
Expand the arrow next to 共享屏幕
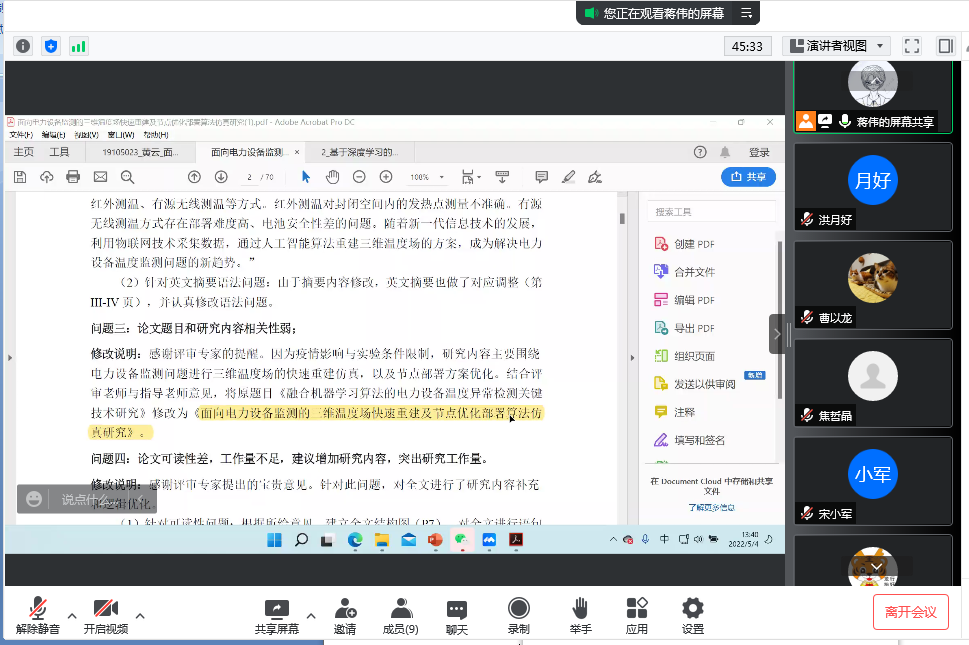(311, 615)
